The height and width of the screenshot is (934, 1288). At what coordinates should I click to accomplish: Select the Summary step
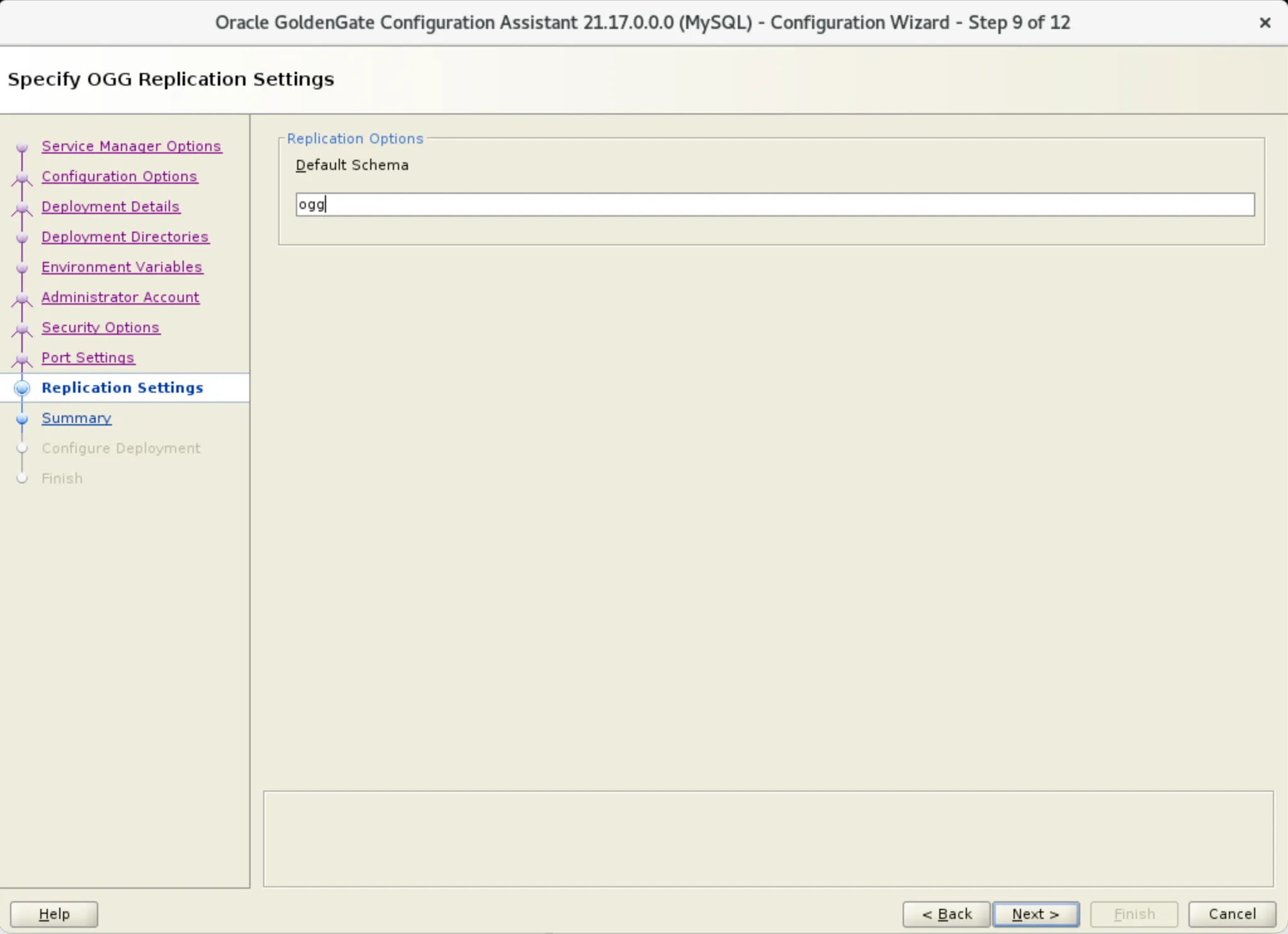(x=76, y=418)
